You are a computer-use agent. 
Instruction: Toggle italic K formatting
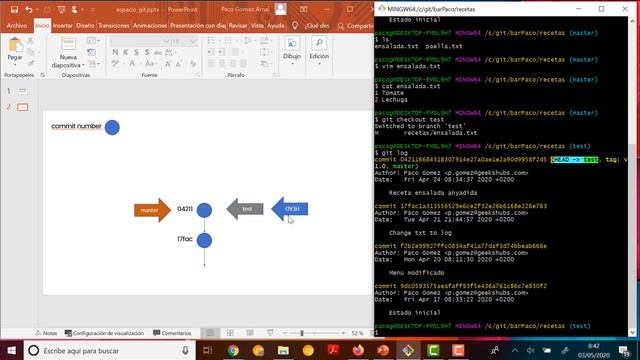[126, 52]
